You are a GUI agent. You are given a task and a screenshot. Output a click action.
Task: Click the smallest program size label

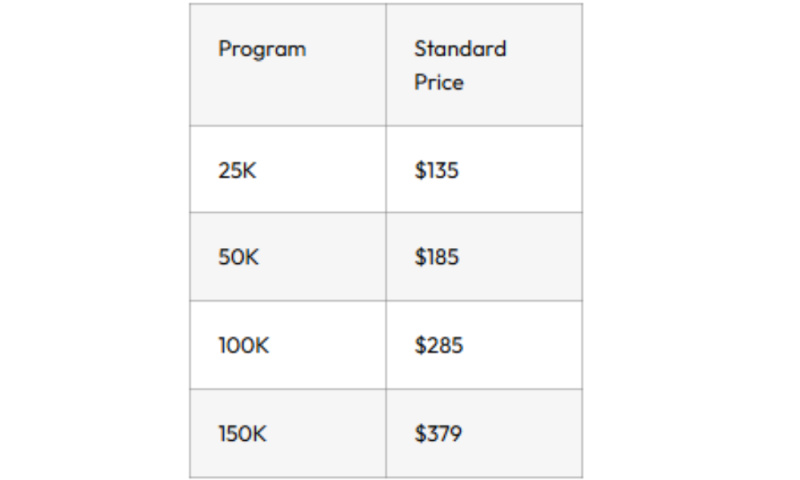coord(237,170)
